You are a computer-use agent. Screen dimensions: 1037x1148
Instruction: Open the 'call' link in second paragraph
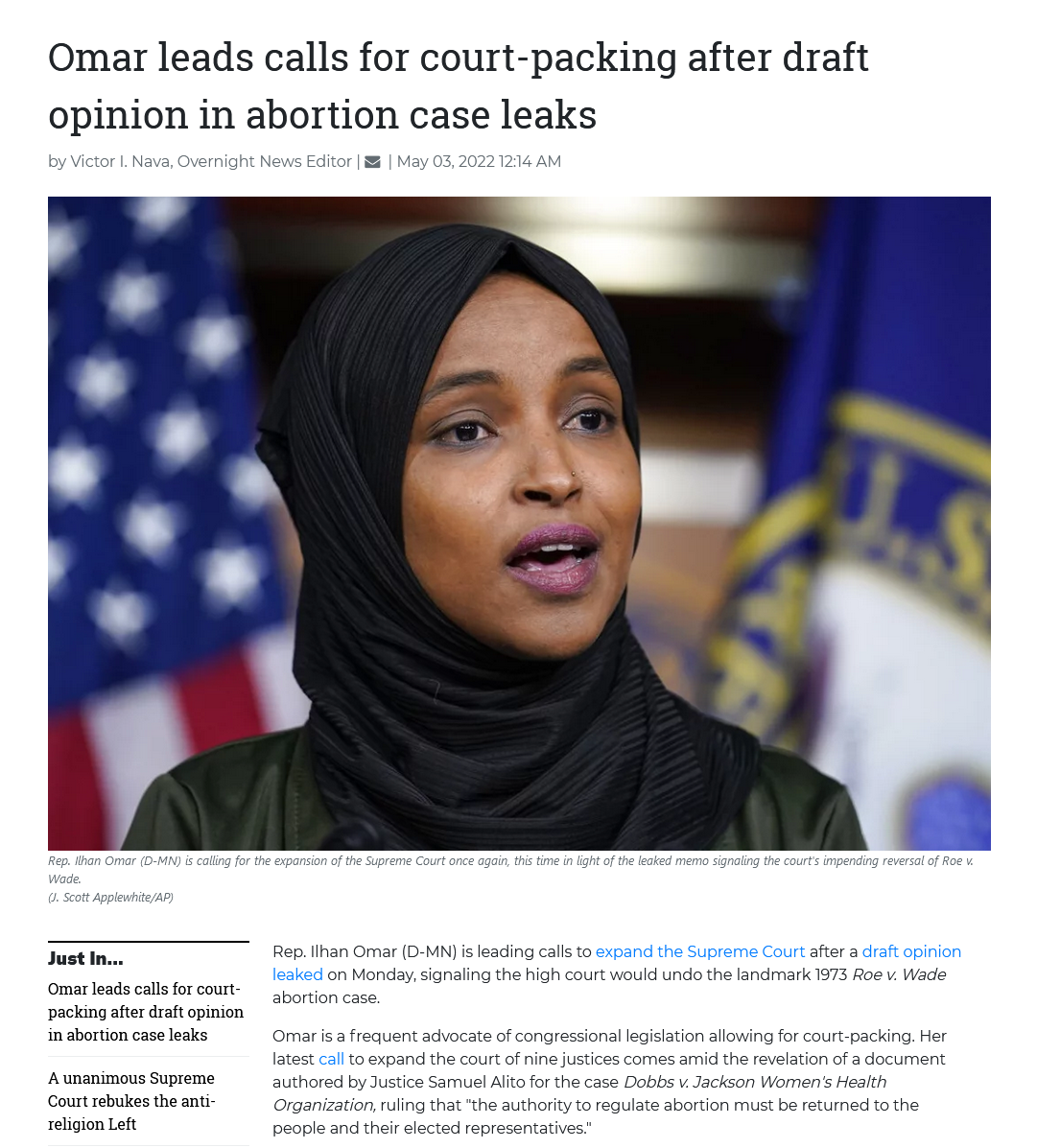pyautogui.click(x=331, y=1059)
